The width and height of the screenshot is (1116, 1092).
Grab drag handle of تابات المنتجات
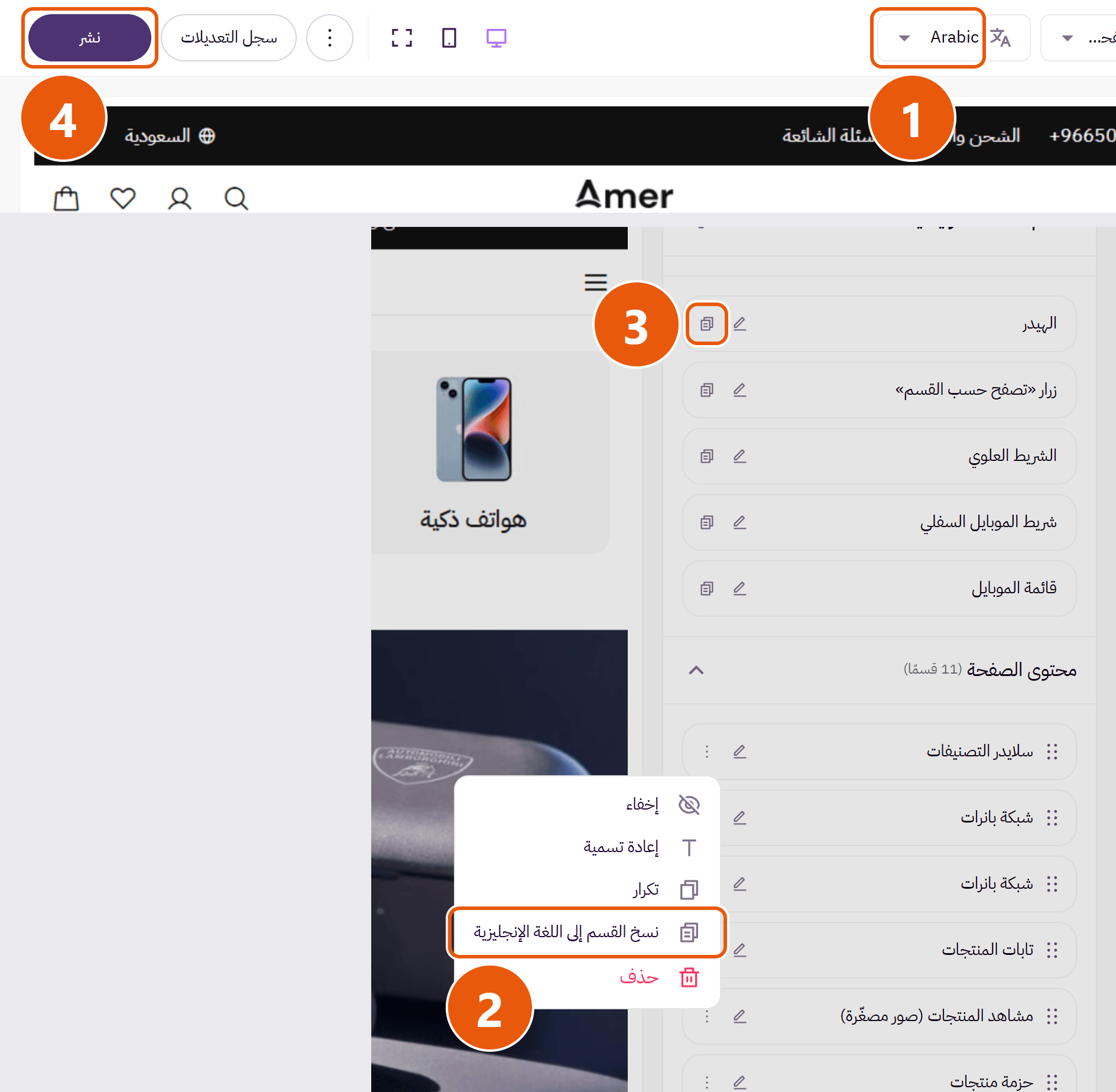pos(1052,950)
